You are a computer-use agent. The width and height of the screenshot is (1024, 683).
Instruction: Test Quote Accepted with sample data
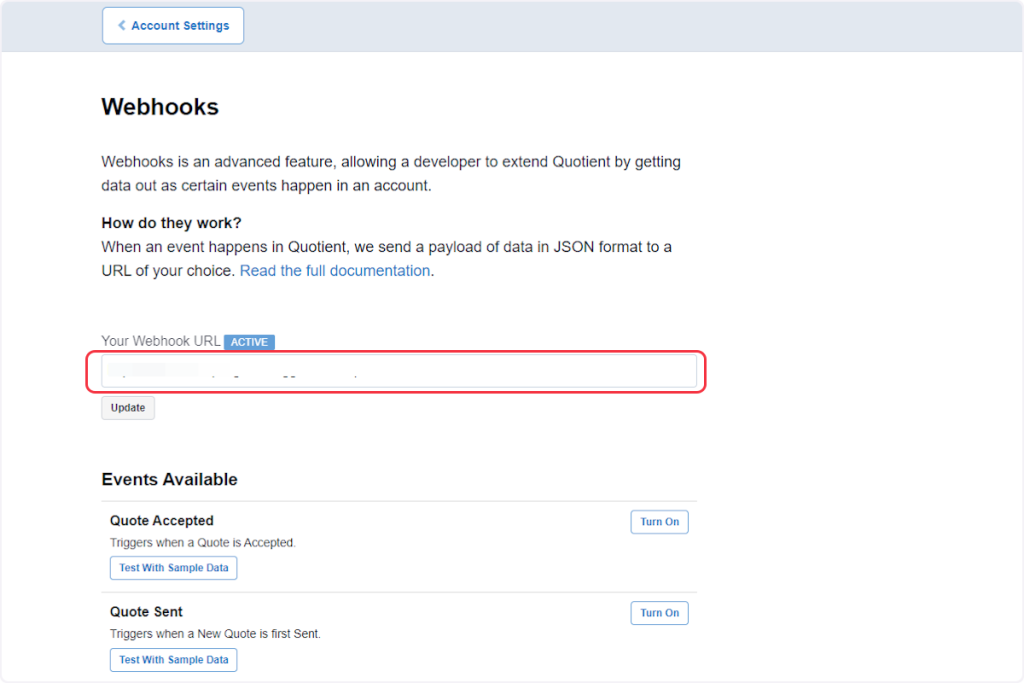coord(173,568)
